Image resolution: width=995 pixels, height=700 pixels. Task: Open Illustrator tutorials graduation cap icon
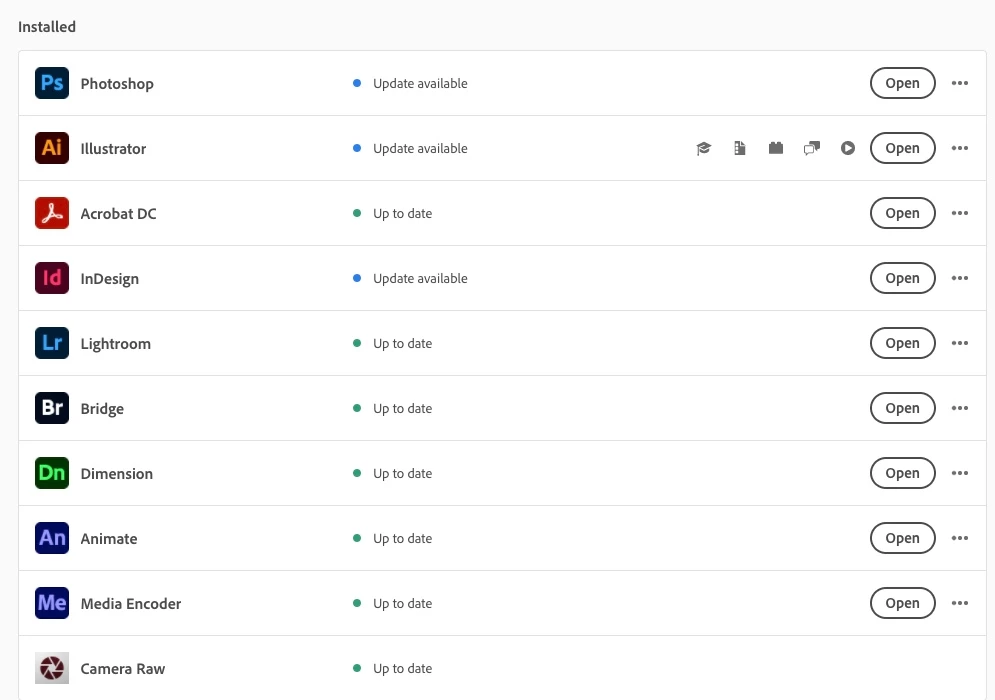(x=704, y=149)
